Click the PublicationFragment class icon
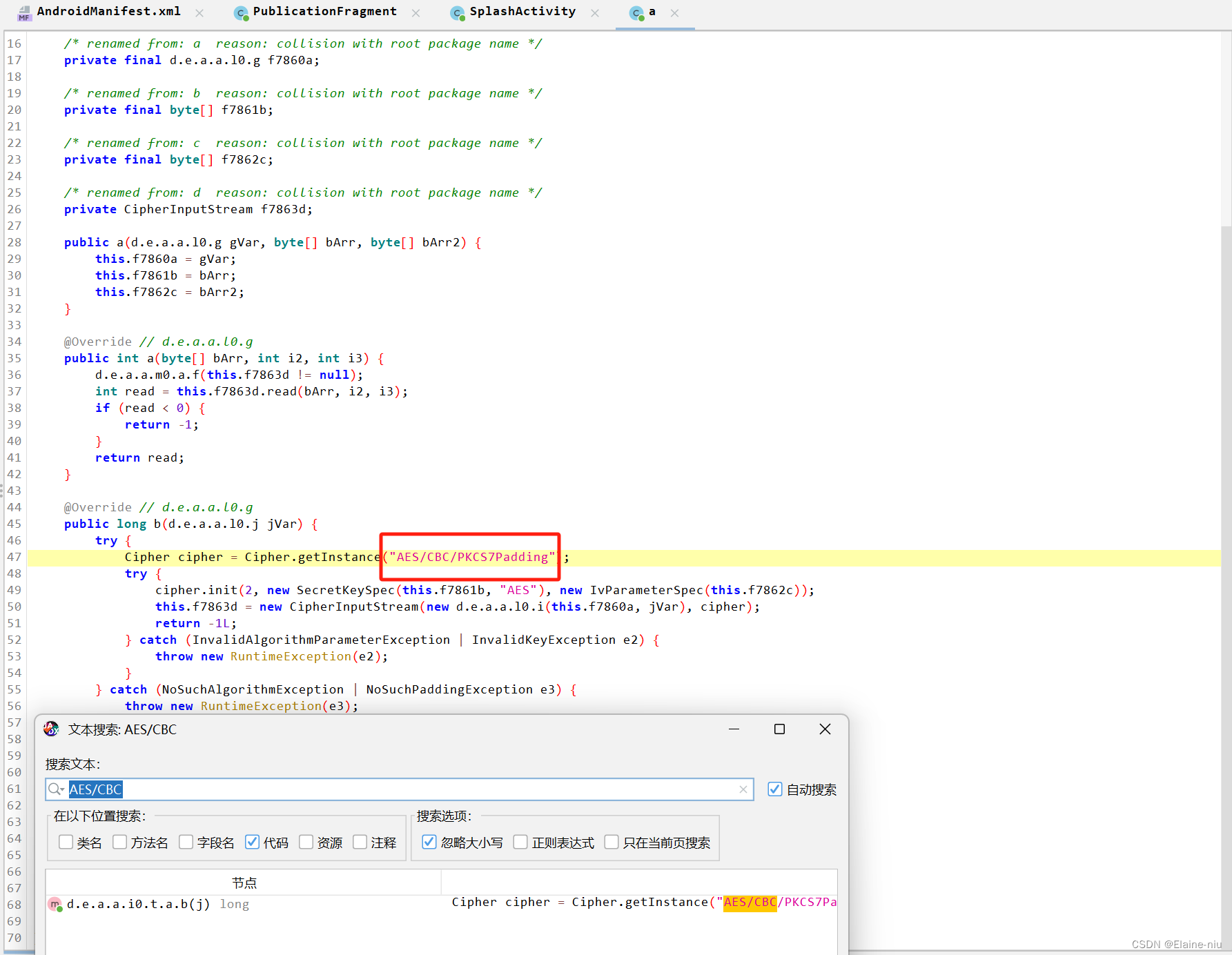This screenshot has height=955, width=1232. pos(241,13)
